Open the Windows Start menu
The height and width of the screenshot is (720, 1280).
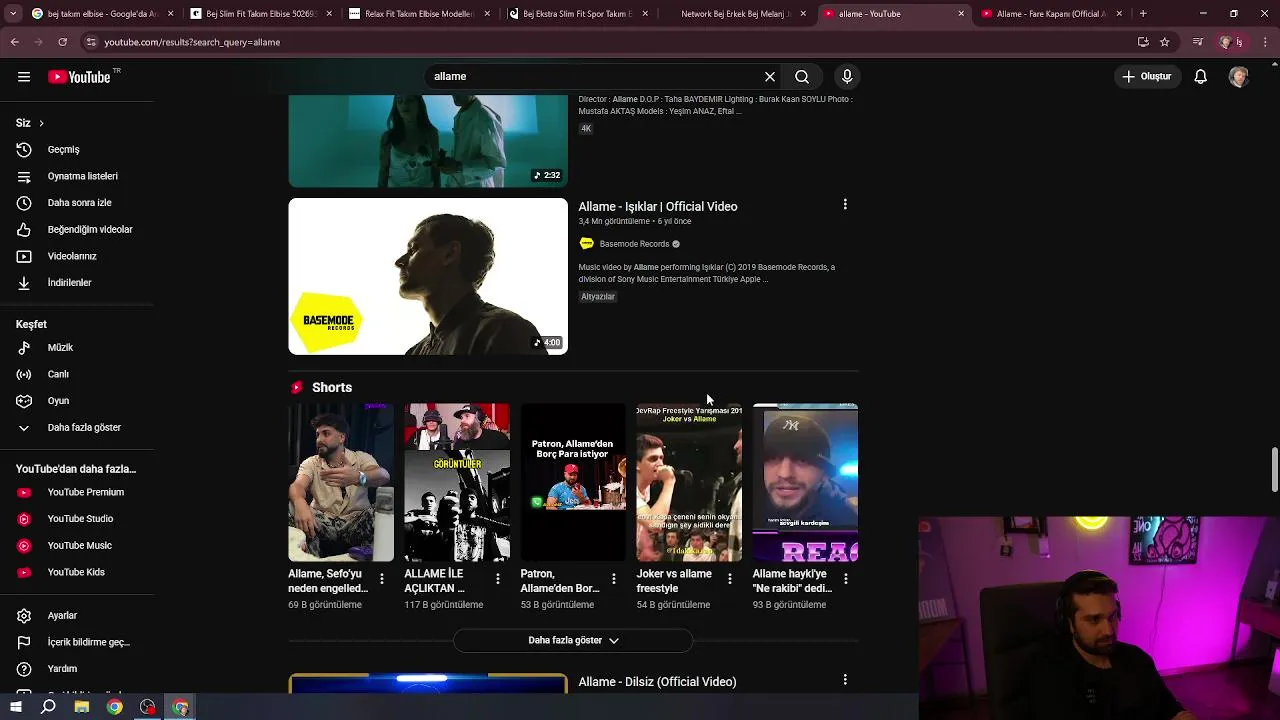pyautogui.click(x=15, y=707)
